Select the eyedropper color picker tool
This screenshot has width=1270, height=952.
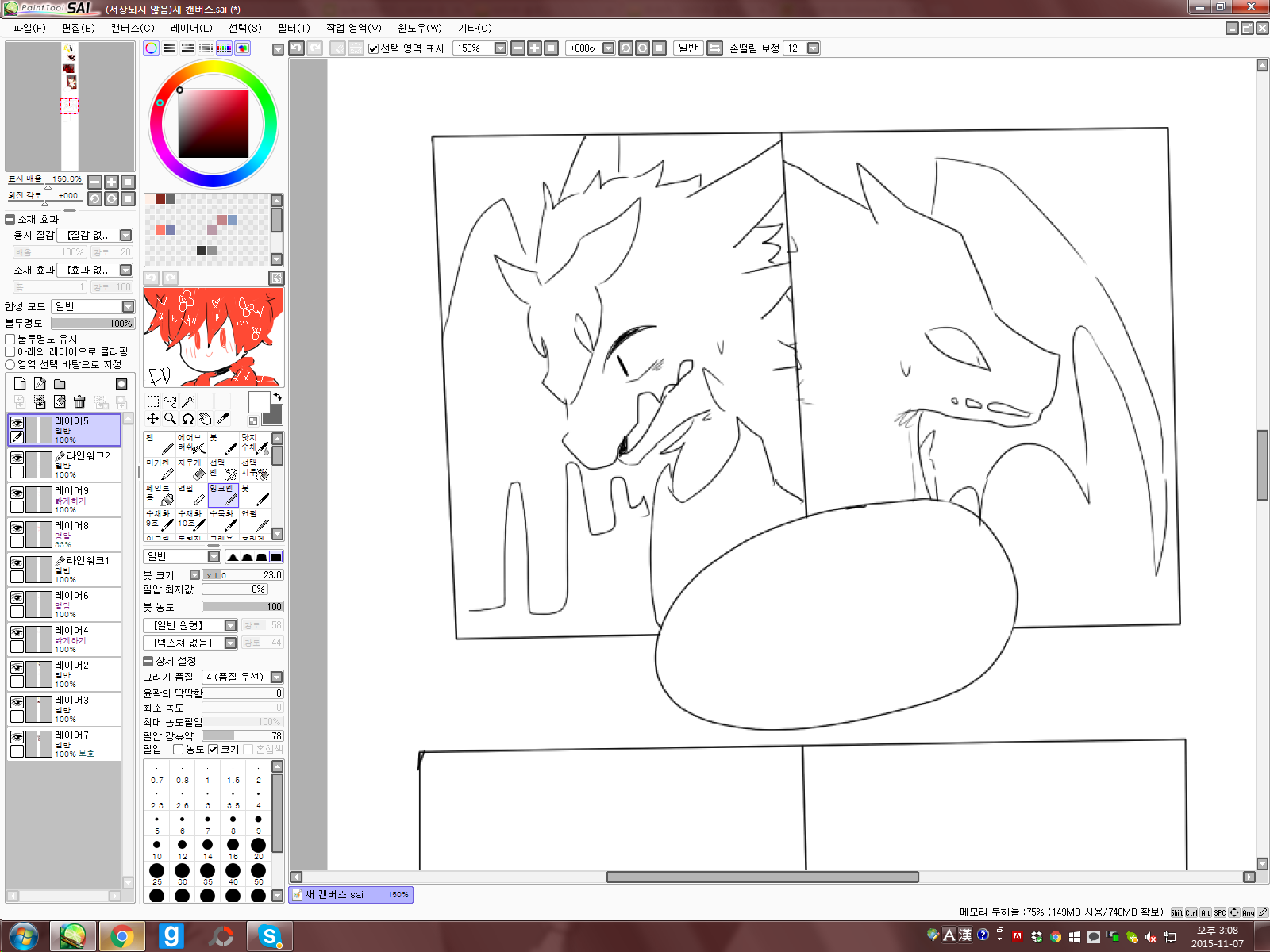223,419
